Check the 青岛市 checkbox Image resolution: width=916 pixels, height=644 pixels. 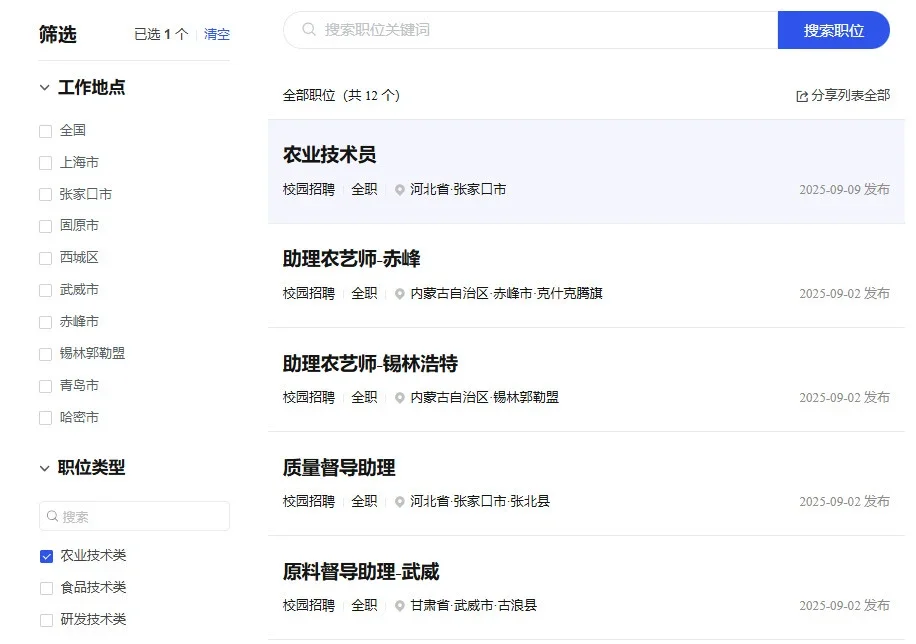coord(46,386)
